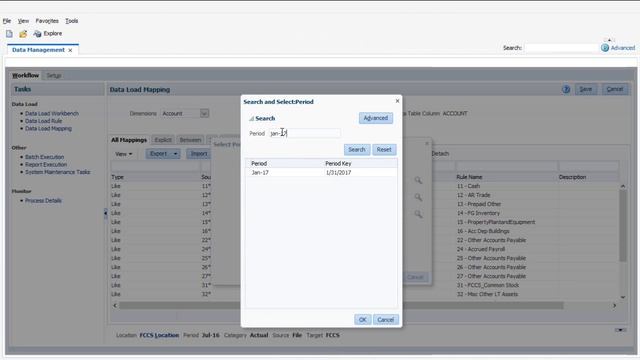Image resolution: width=640 pixels, height=360 pixels.
Task: Click the vertical scrollbar up arrow
Action: pos(623,187)
